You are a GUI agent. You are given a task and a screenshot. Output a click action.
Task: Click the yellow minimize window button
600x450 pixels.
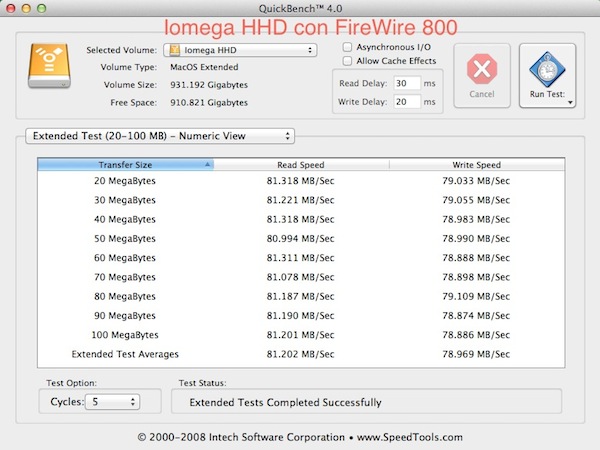pos(26,8)
